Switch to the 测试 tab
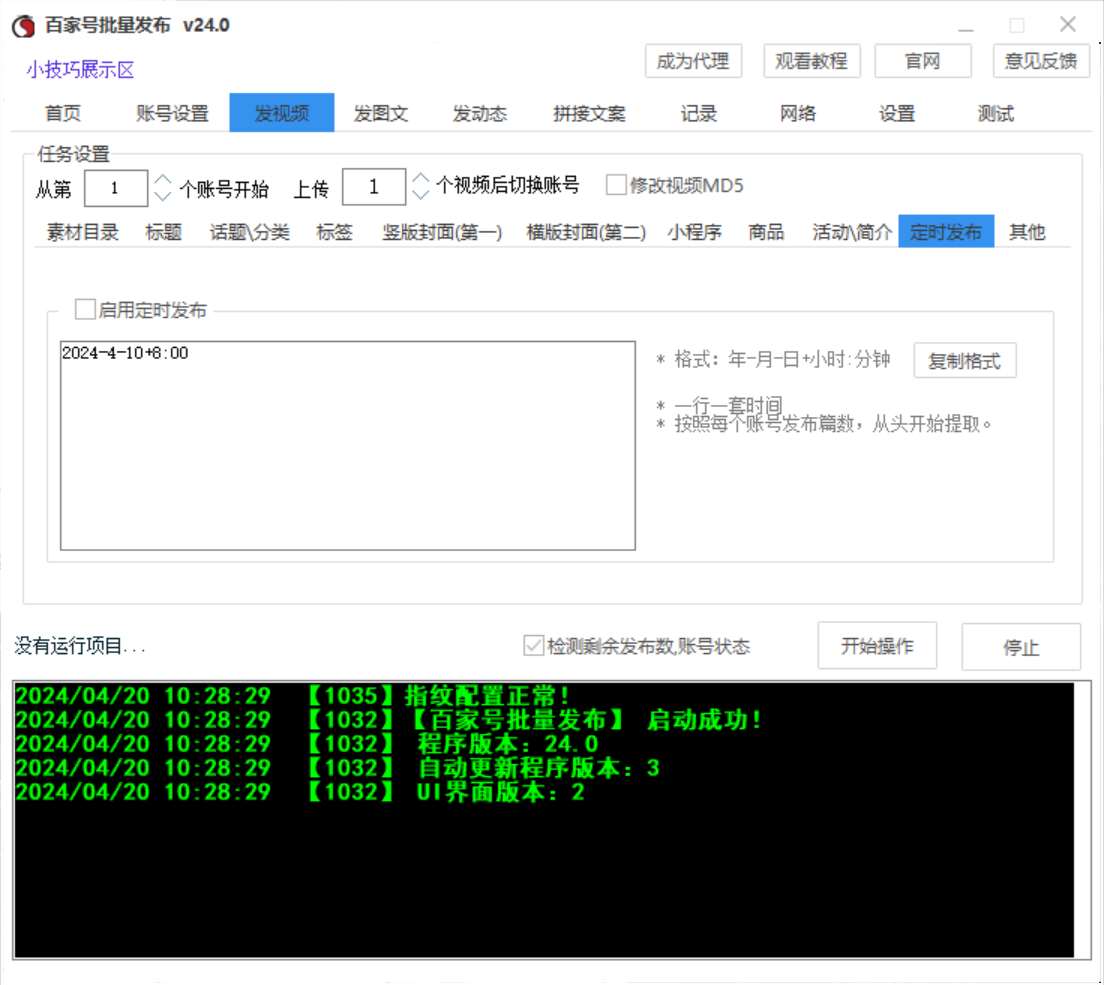 (x=996, y=113)
